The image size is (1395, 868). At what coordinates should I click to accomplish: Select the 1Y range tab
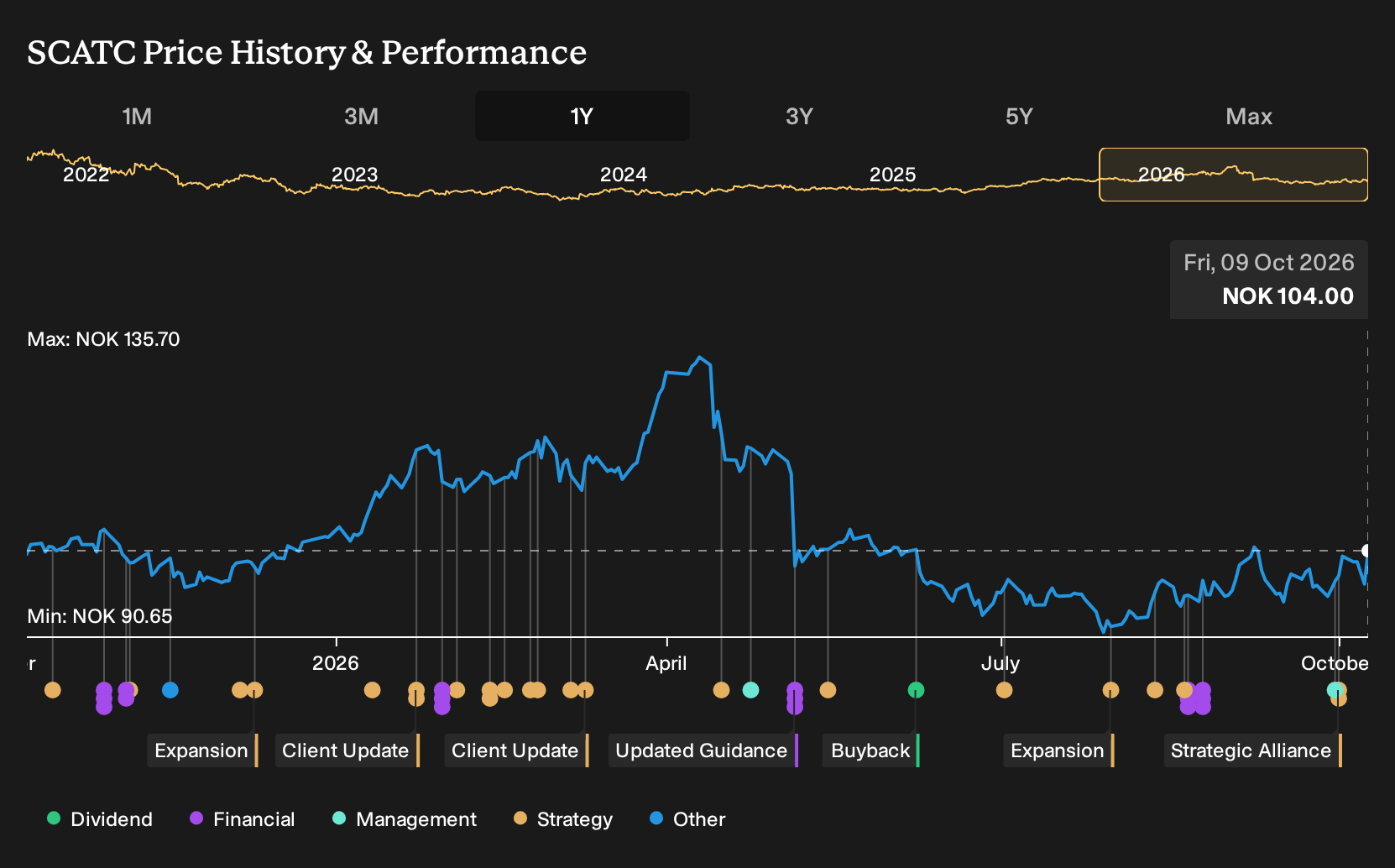point(583,116)
